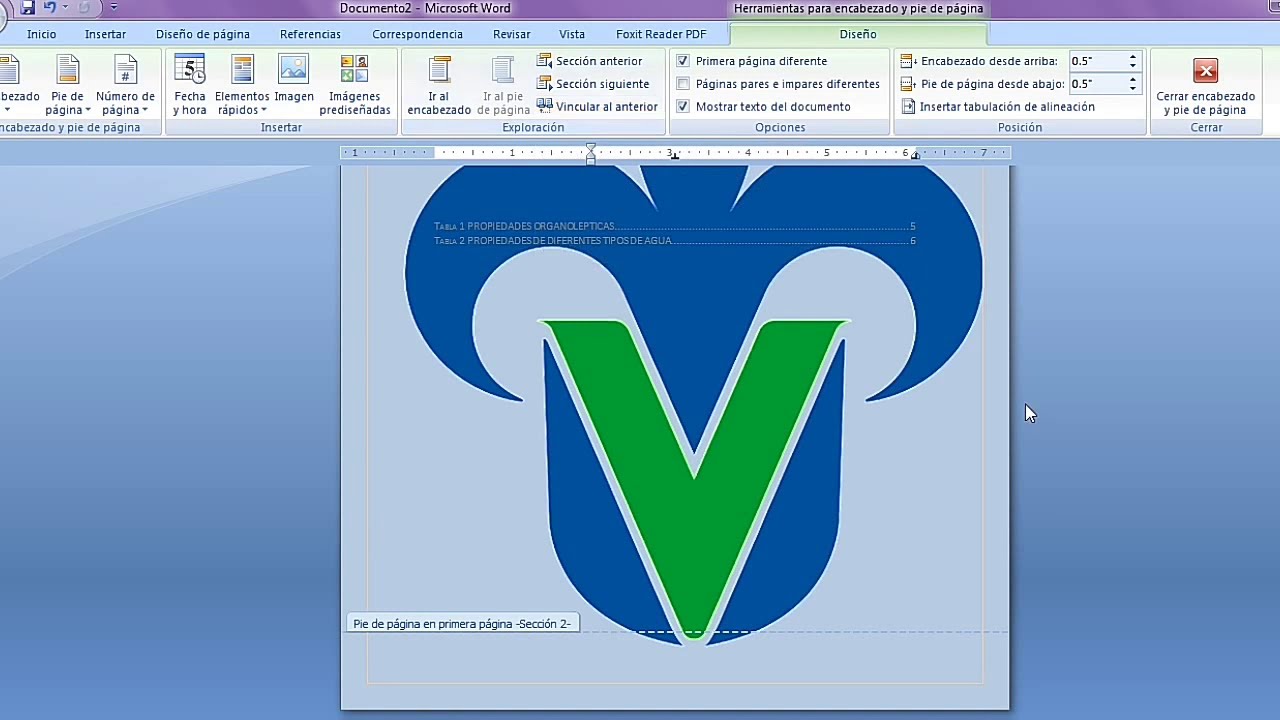Close header and footer editing
Image resolution: width=1280 pixels, height=720 pixels.
pyautogui.click(x=1205, y=86)
